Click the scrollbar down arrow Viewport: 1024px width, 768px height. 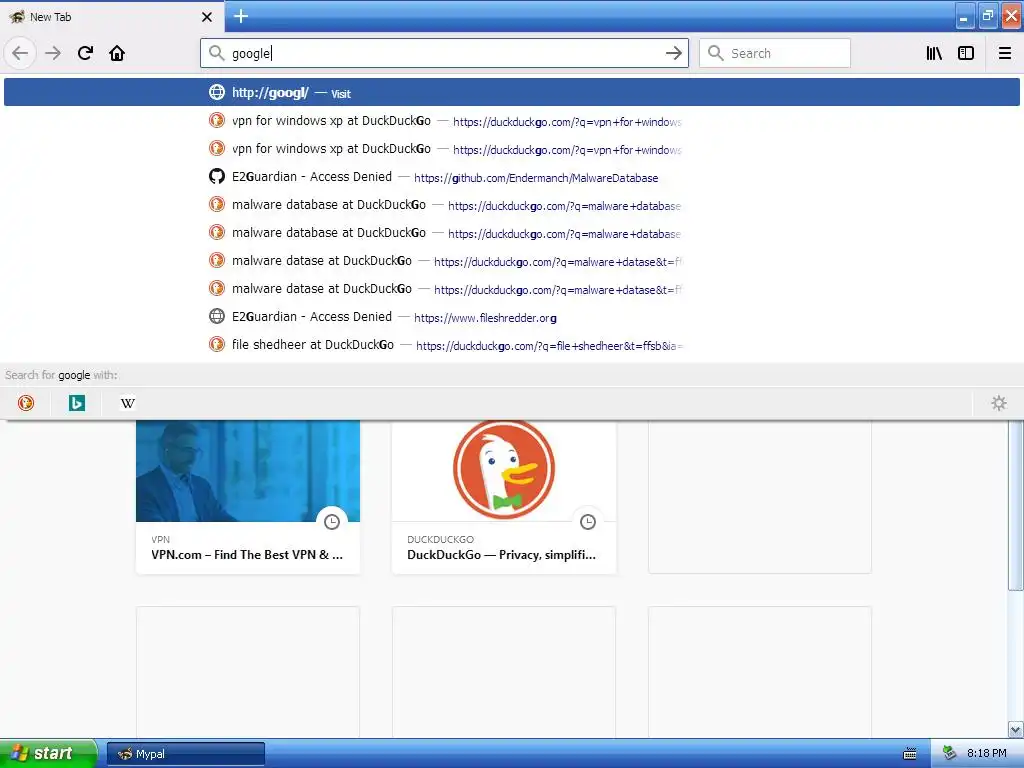coord(1016,729)
